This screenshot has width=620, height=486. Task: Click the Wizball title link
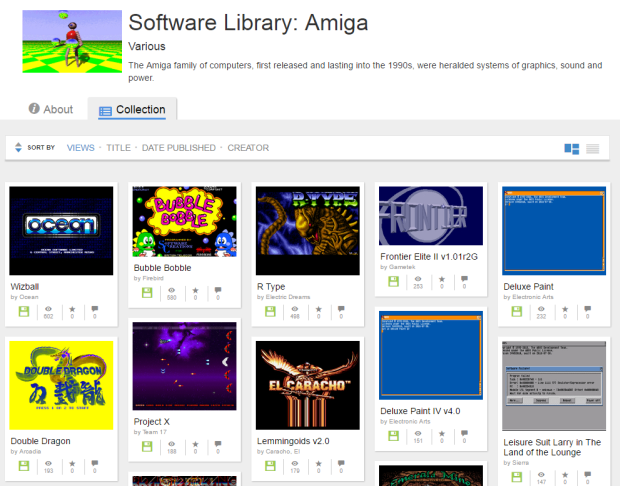25,287
